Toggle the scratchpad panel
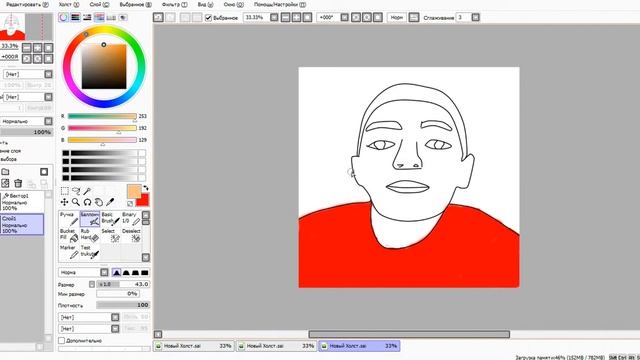The height and width of the screenshot is (360, 640). pyautogui.click(x=123, y=17)
